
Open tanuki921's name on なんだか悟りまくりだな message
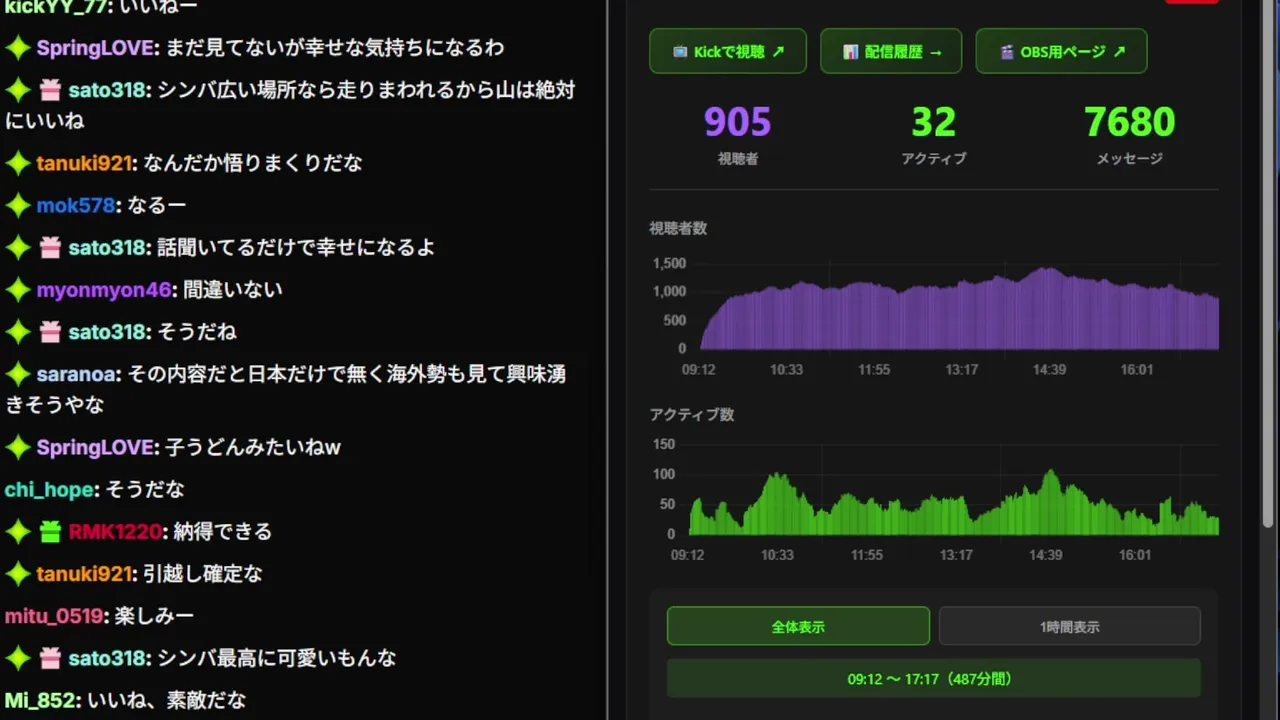tap(85, 163)
